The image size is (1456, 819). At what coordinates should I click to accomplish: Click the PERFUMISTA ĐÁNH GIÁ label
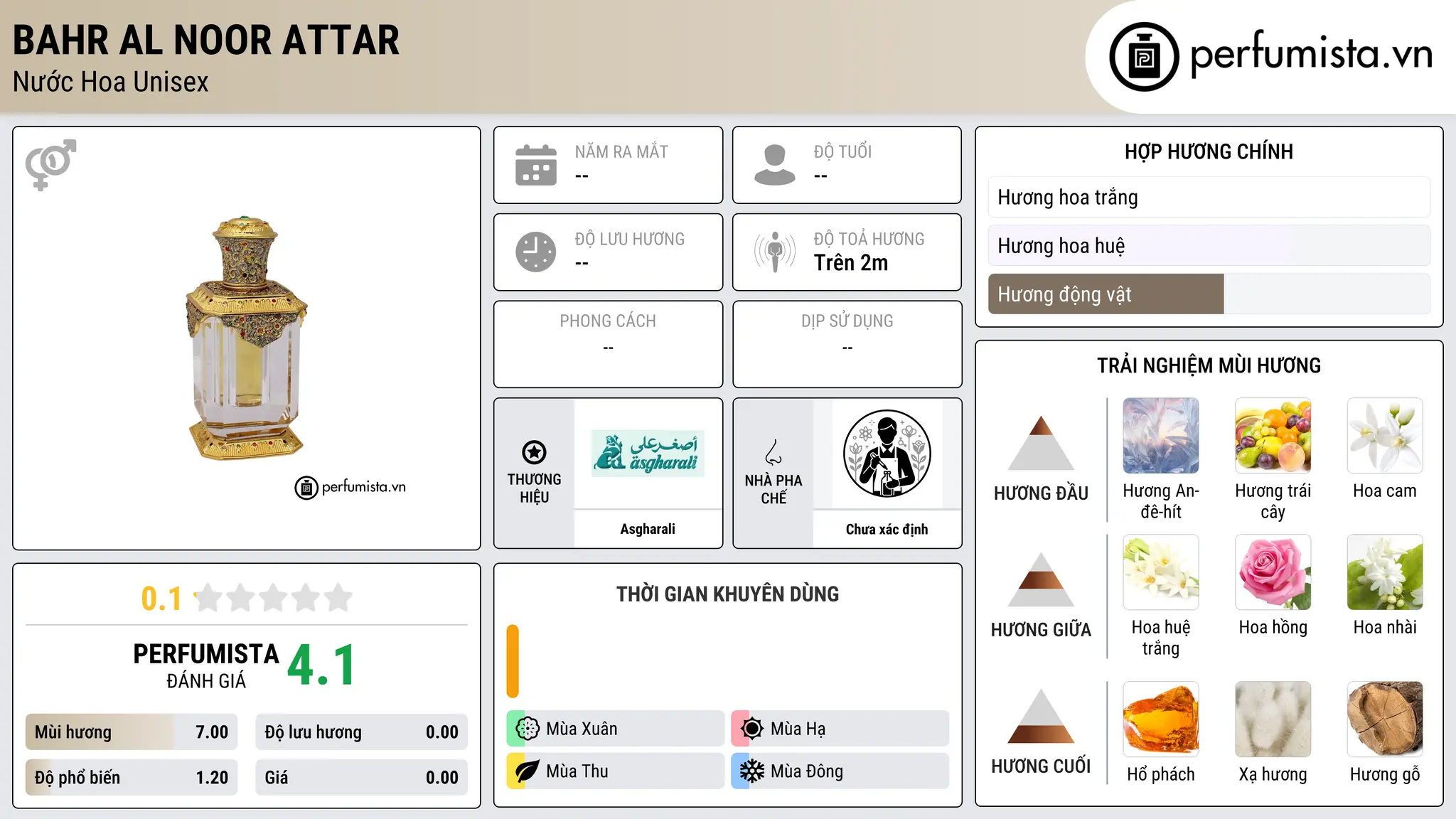click(x=206, y=665)
